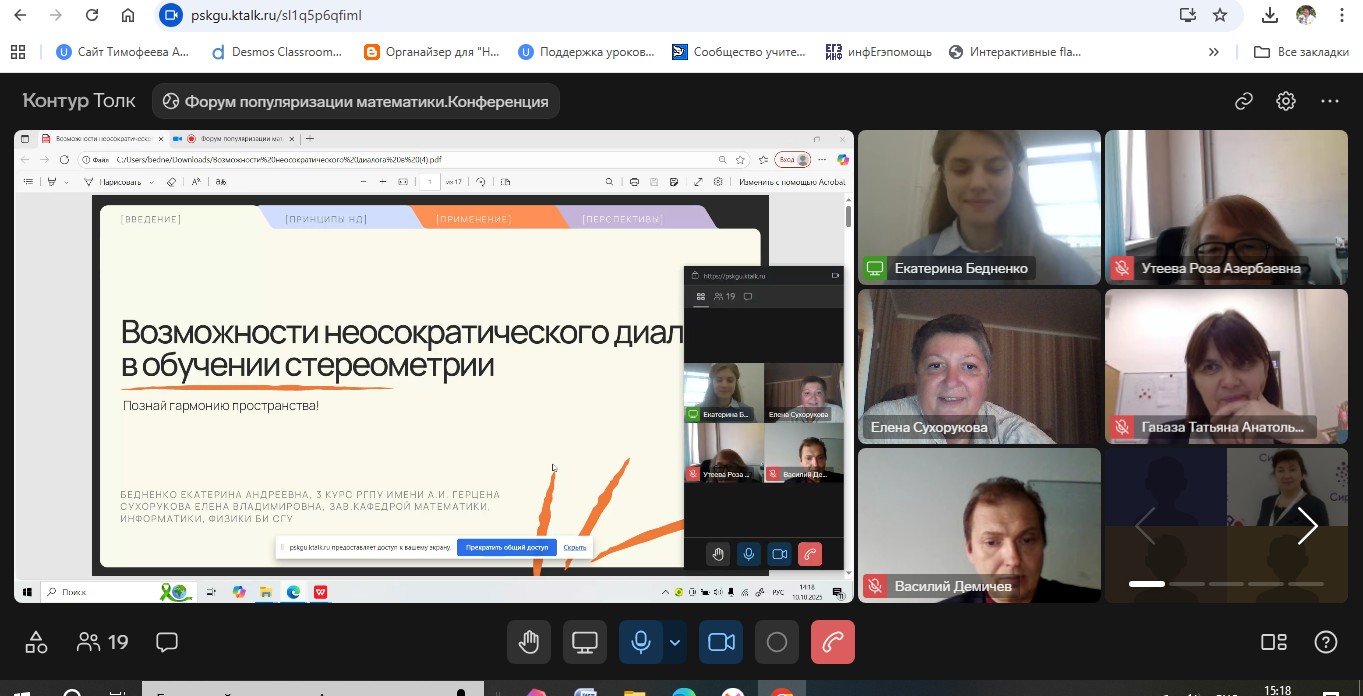The width and height of the screenshot is (1363, 696).
Task: Open the apps and shapes icon
Action: (x=36, y=642)
